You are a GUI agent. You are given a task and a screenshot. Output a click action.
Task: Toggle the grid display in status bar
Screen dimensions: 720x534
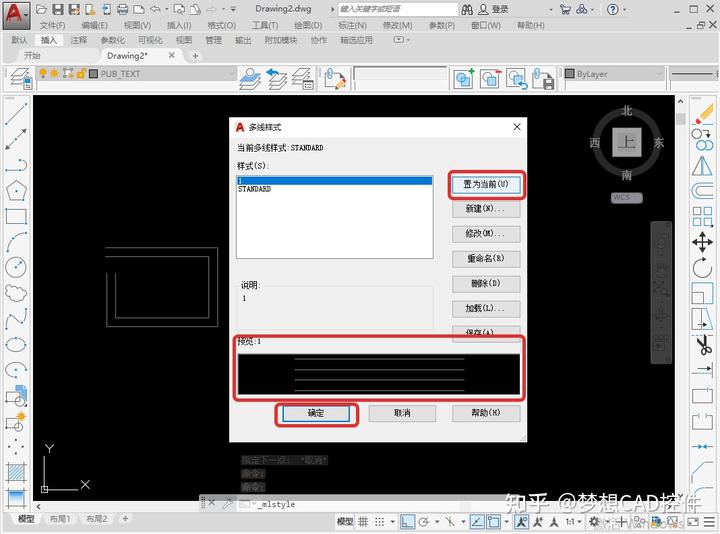pos(363,522)
